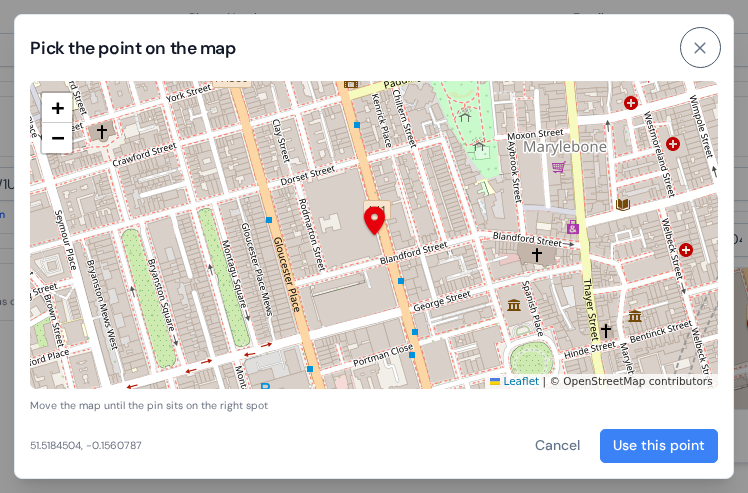Cancel the point selection
Image resolution: width=748 pixels, height=493 pixels.
click(x=557, y=445)
